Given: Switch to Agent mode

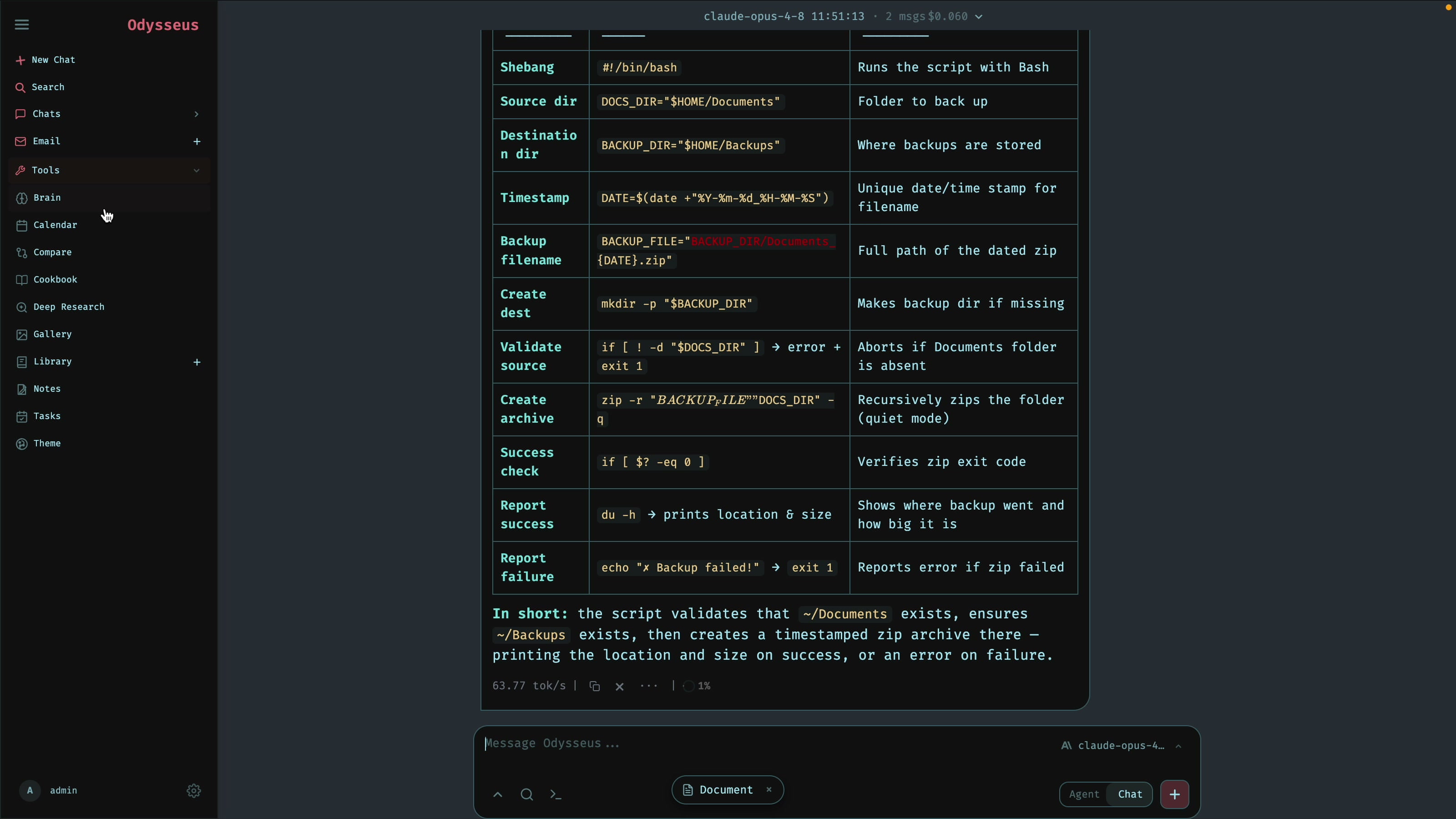Looking at the screenshot, I should coord(1083,795).
